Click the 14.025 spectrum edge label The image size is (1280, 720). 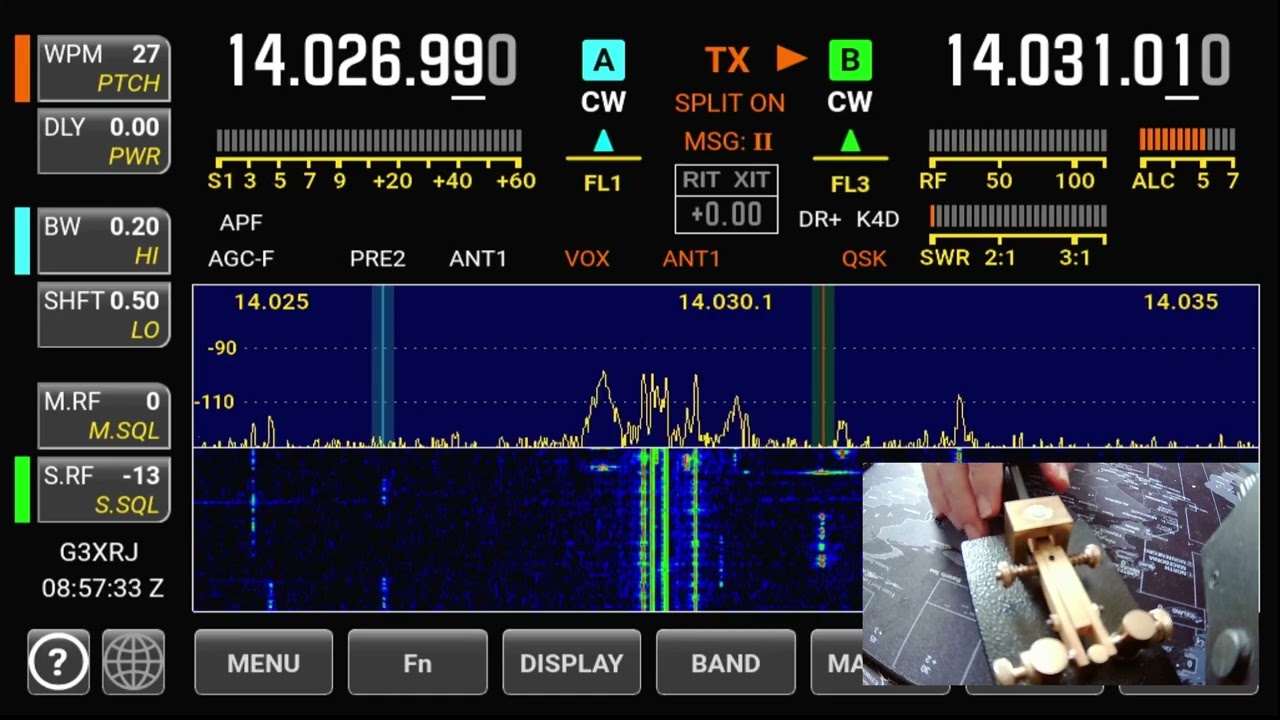[271, 302]
